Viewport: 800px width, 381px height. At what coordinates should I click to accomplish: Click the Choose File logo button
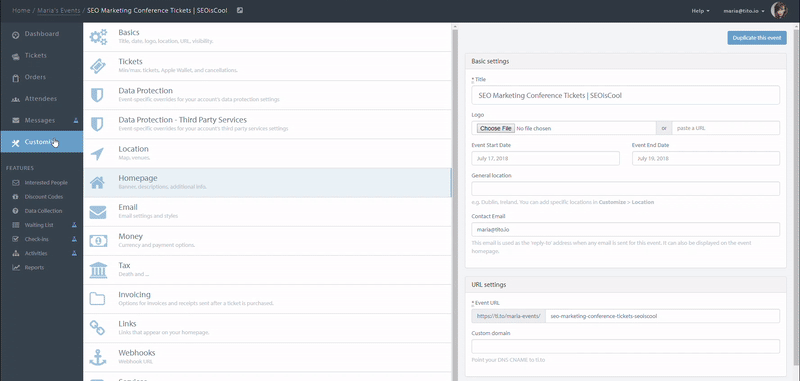point(496,129)
